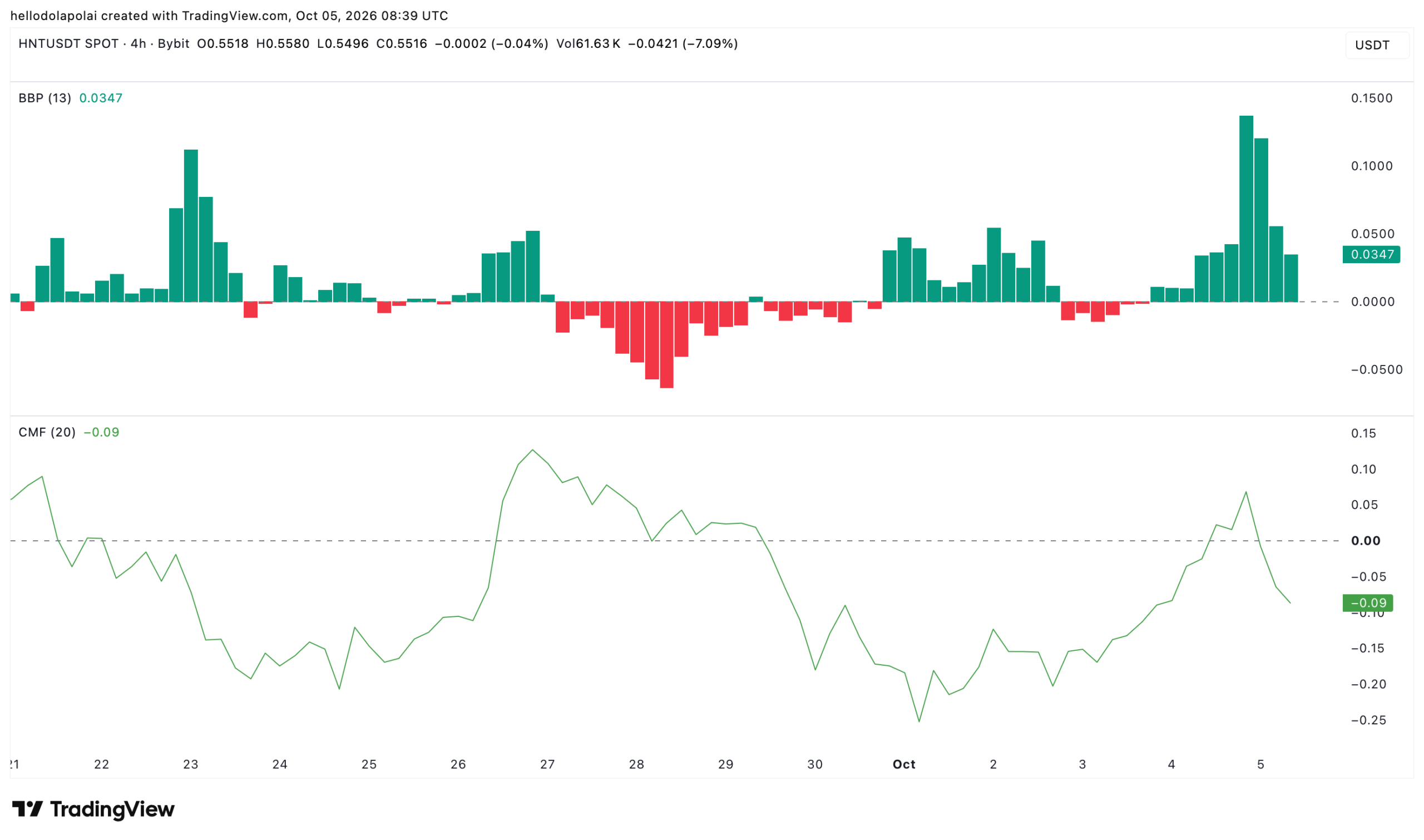This screenshot has height=840, width=1424.
Task: Click the green −0.09 CMF scale tag
Action: 1367,604
